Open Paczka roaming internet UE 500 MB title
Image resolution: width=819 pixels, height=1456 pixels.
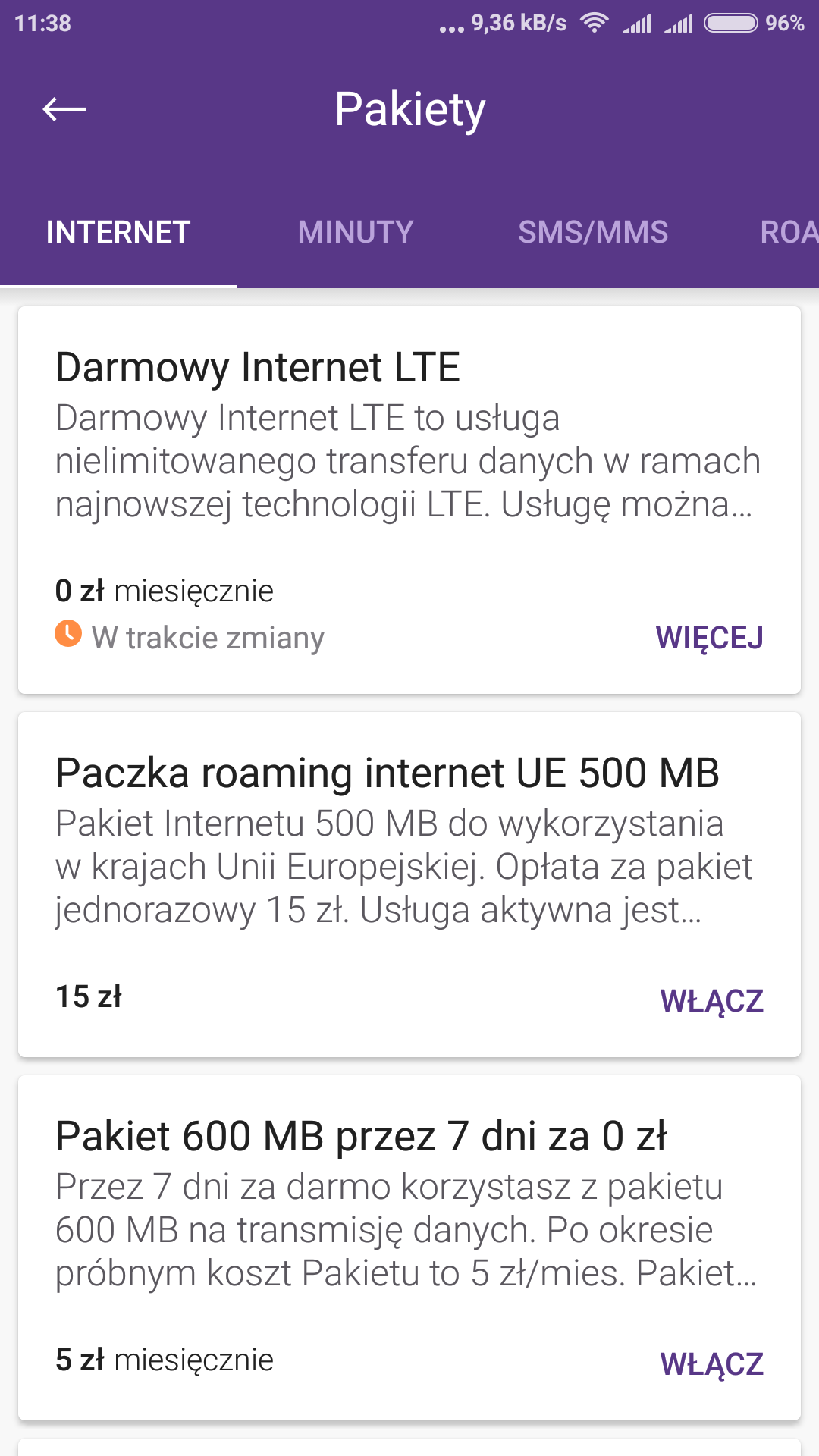(387, 773)
